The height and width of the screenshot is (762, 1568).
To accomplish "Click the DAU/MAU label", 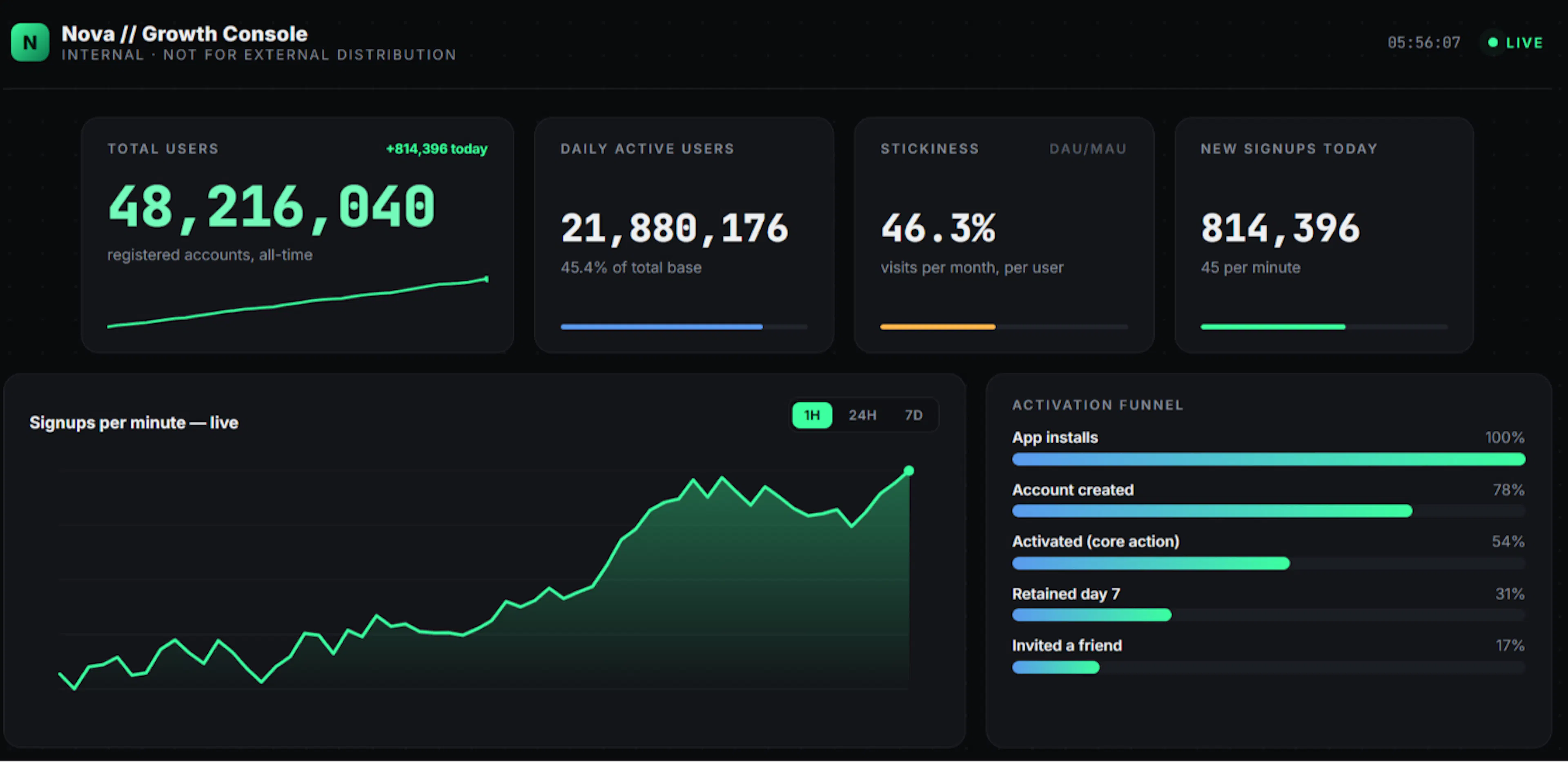I will click(x=1088, y=149).
